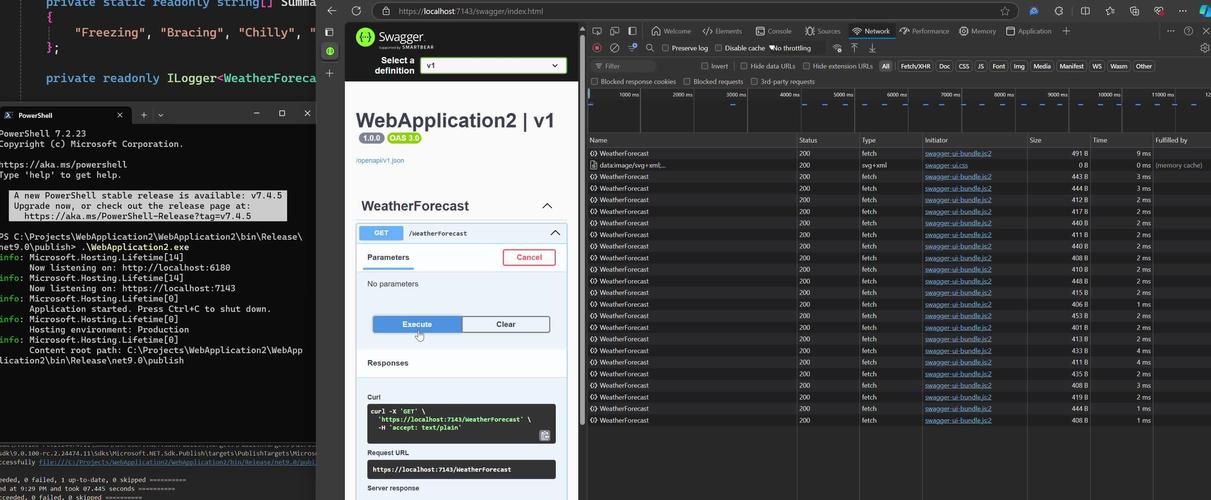Open the network search magnifier
Screen dimensions: 1211x500
pyautogui.click(x=650, y=48)
